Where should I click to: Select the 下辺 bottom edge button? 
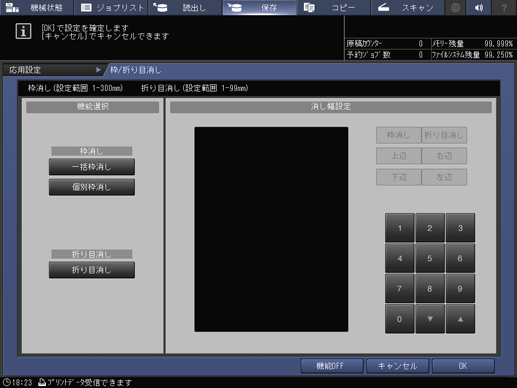[399, 177]
